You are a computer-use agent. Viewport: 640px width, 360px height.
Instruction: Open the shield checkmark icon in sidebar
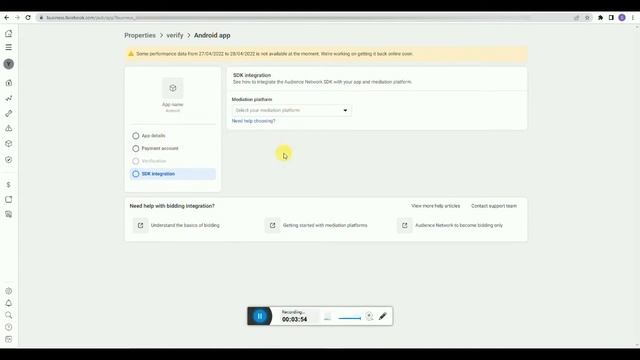point(9,160)
